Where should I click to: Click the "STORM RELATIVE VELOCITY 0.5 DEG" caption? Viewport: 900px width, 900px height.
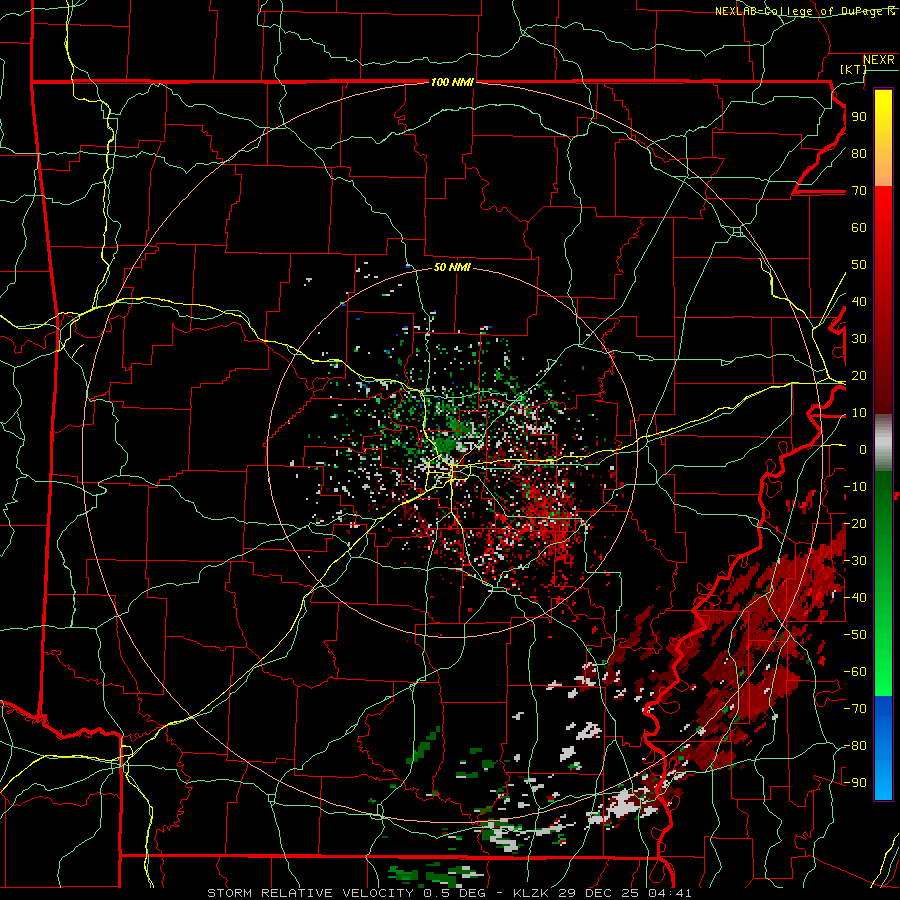(x=346, y=893)
